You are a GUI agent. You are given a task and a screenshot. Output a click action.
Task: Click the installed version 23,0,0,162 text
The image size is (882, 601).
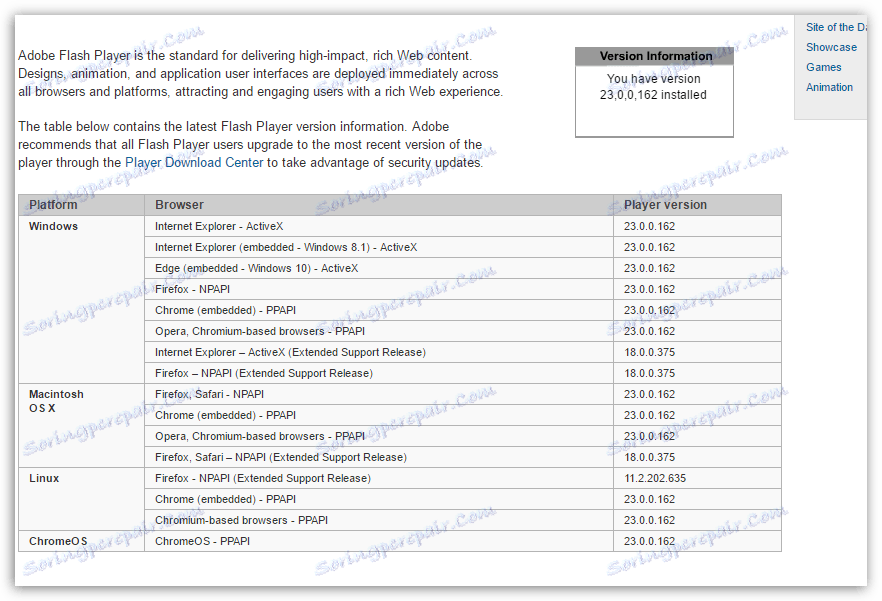click(x=654, y=95)
